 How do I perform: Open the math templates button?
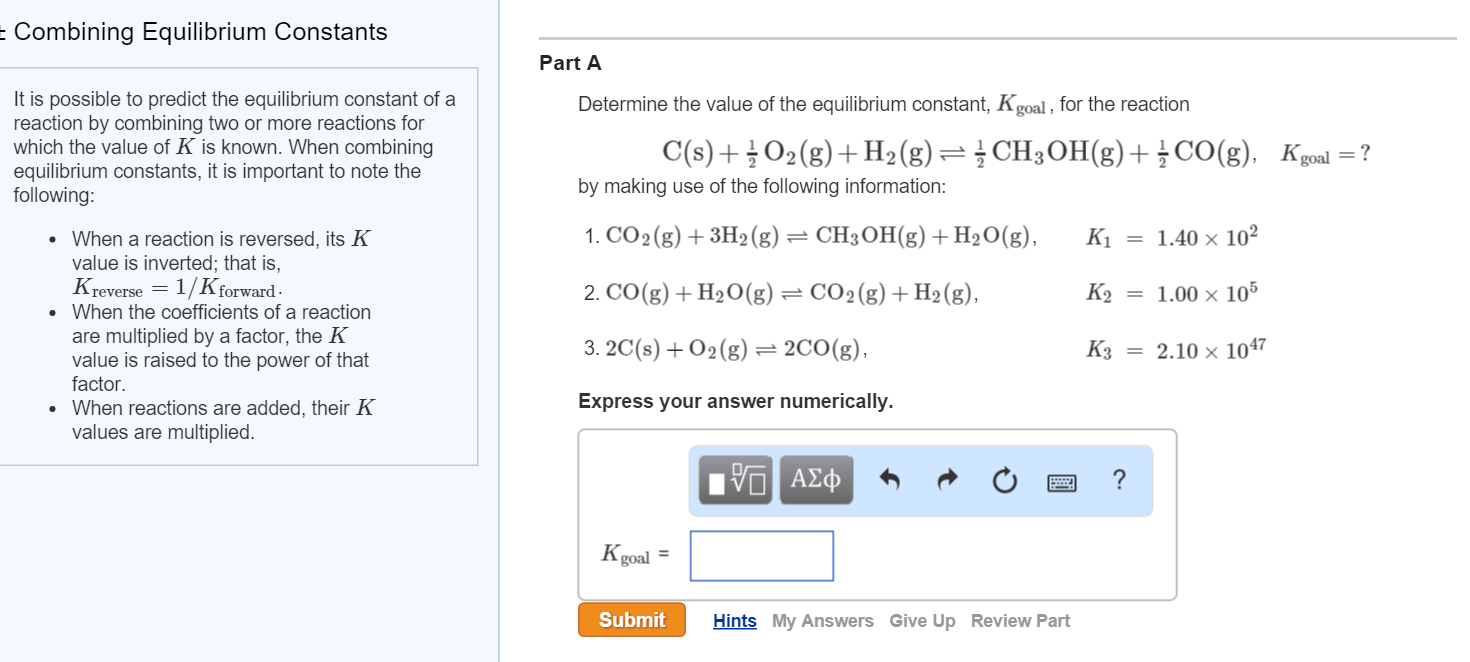point(735,481)
